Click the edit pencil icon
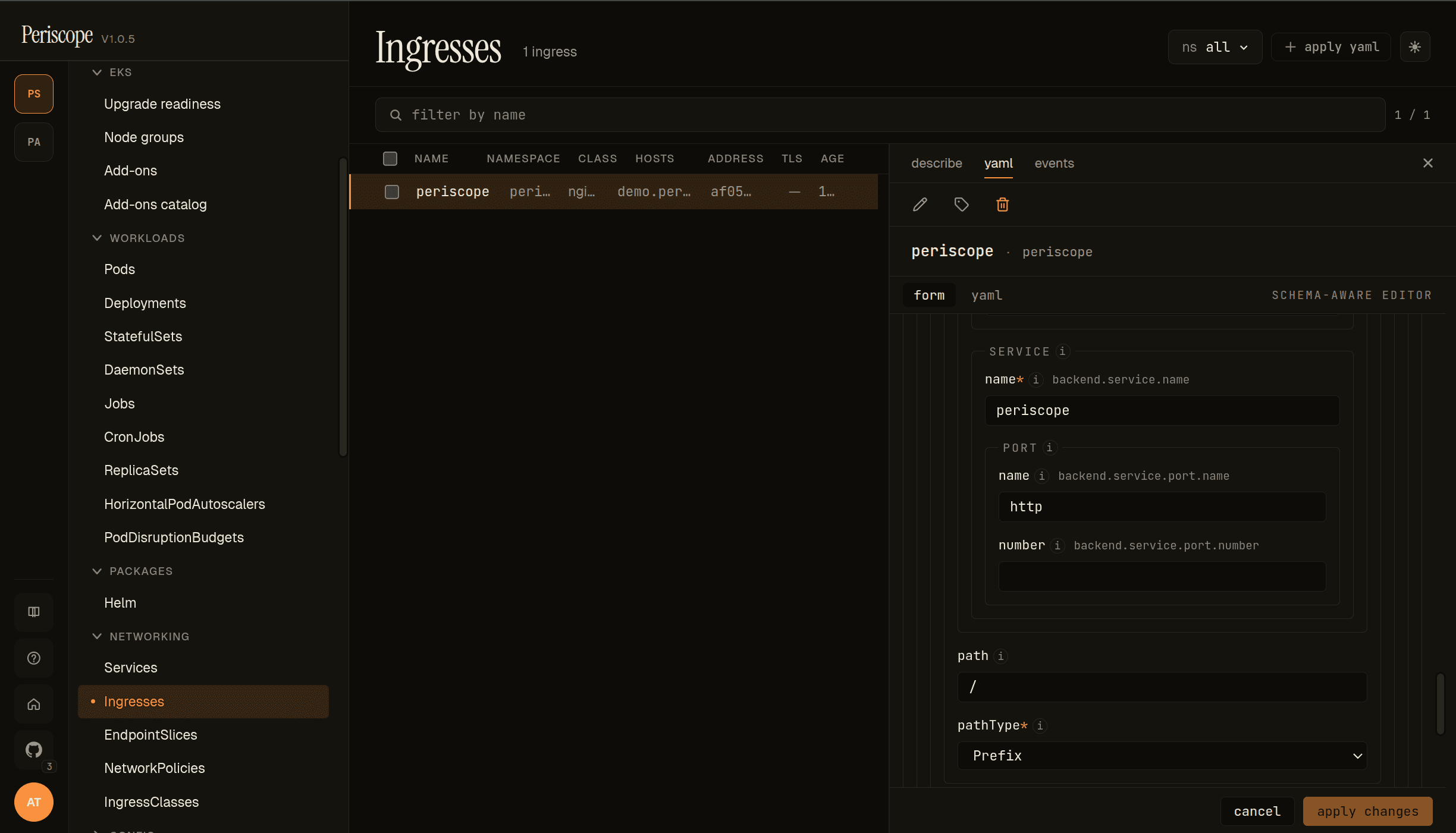The height and width of the screenshot is (833, 1456). click(920, 205)
